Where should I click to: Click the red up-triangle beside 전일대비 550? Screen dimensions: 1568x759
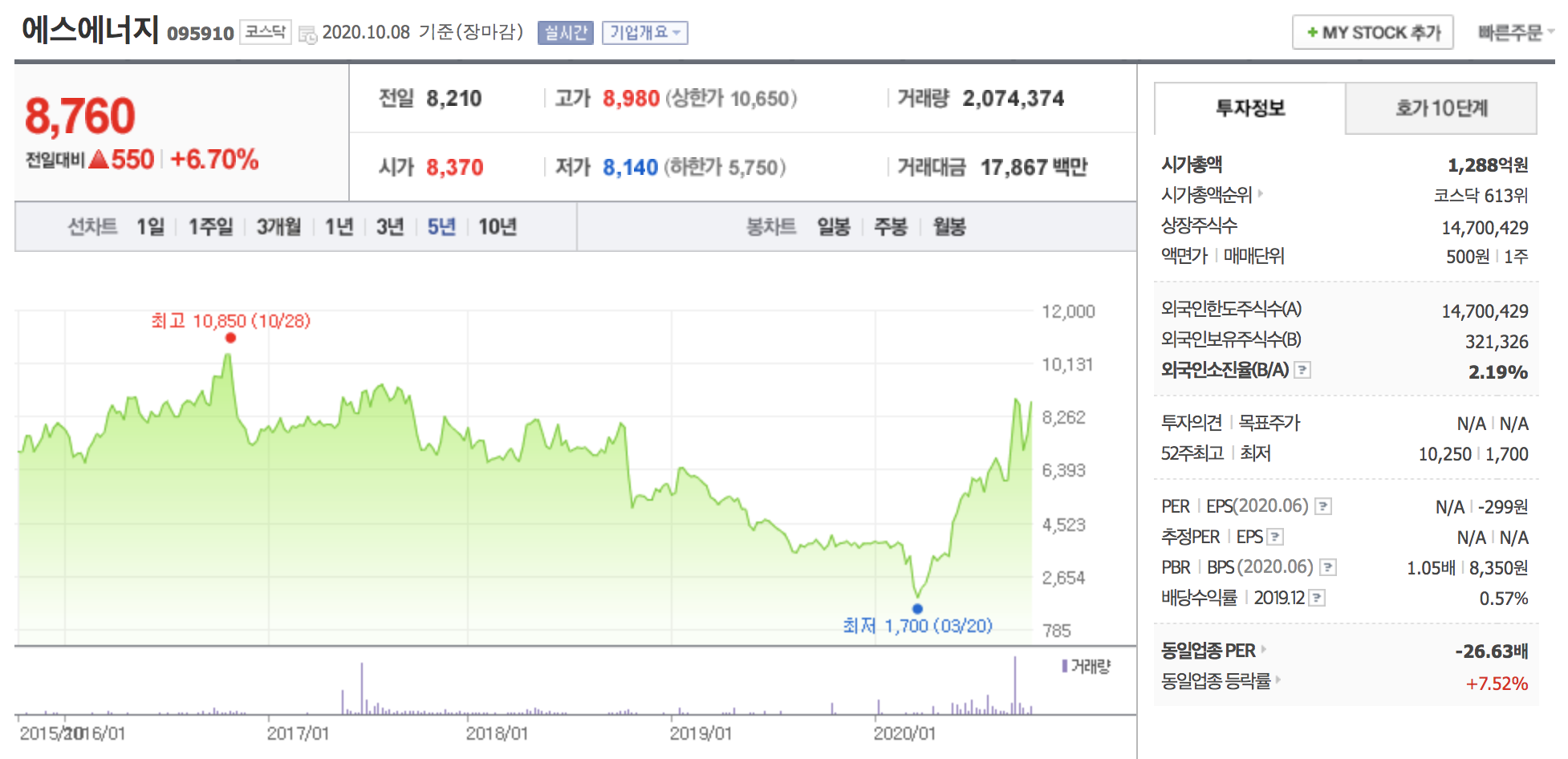(x=99, y=159)
